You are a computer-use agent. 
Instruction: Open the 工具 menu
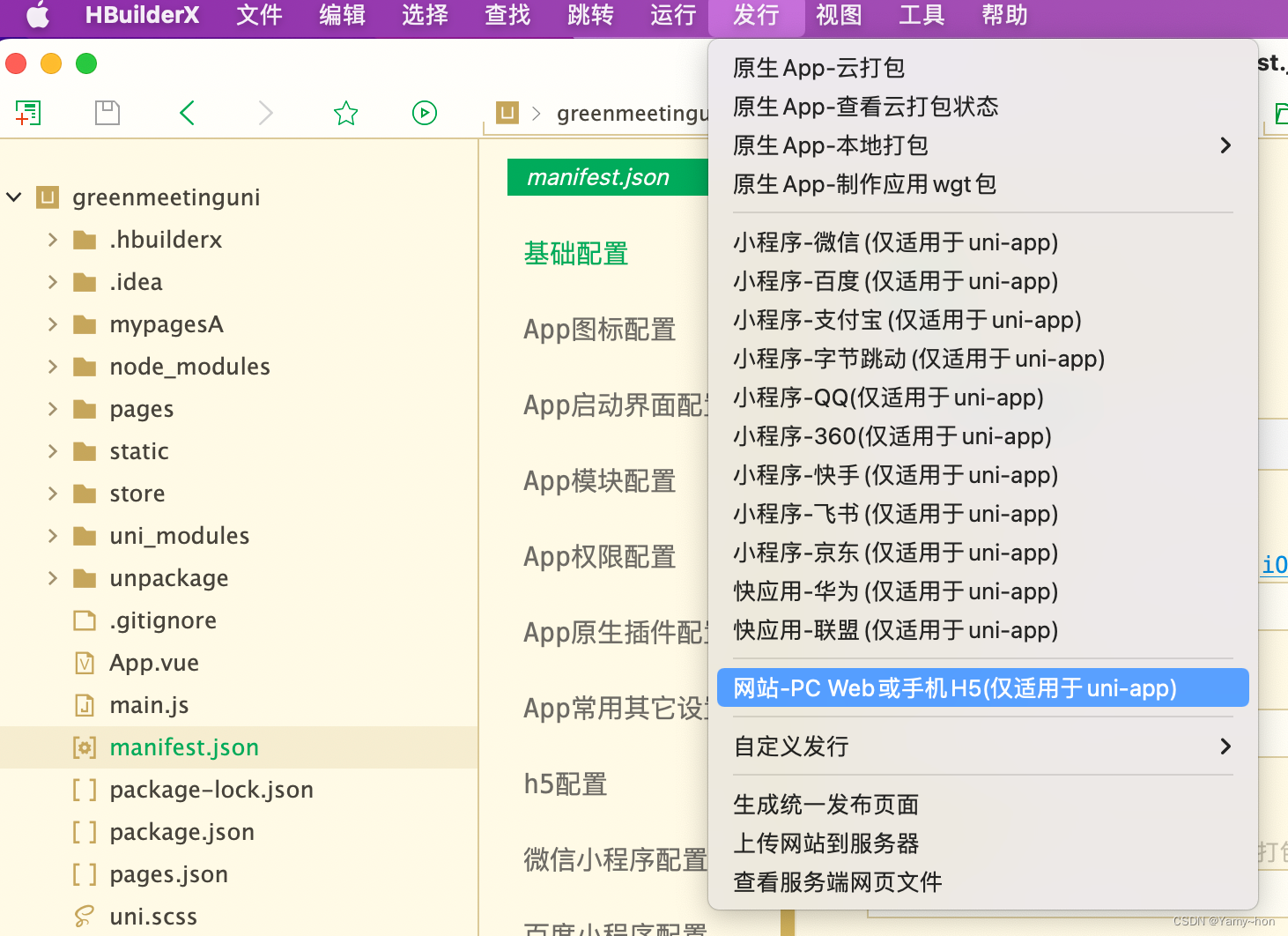(x=922, y=15)
